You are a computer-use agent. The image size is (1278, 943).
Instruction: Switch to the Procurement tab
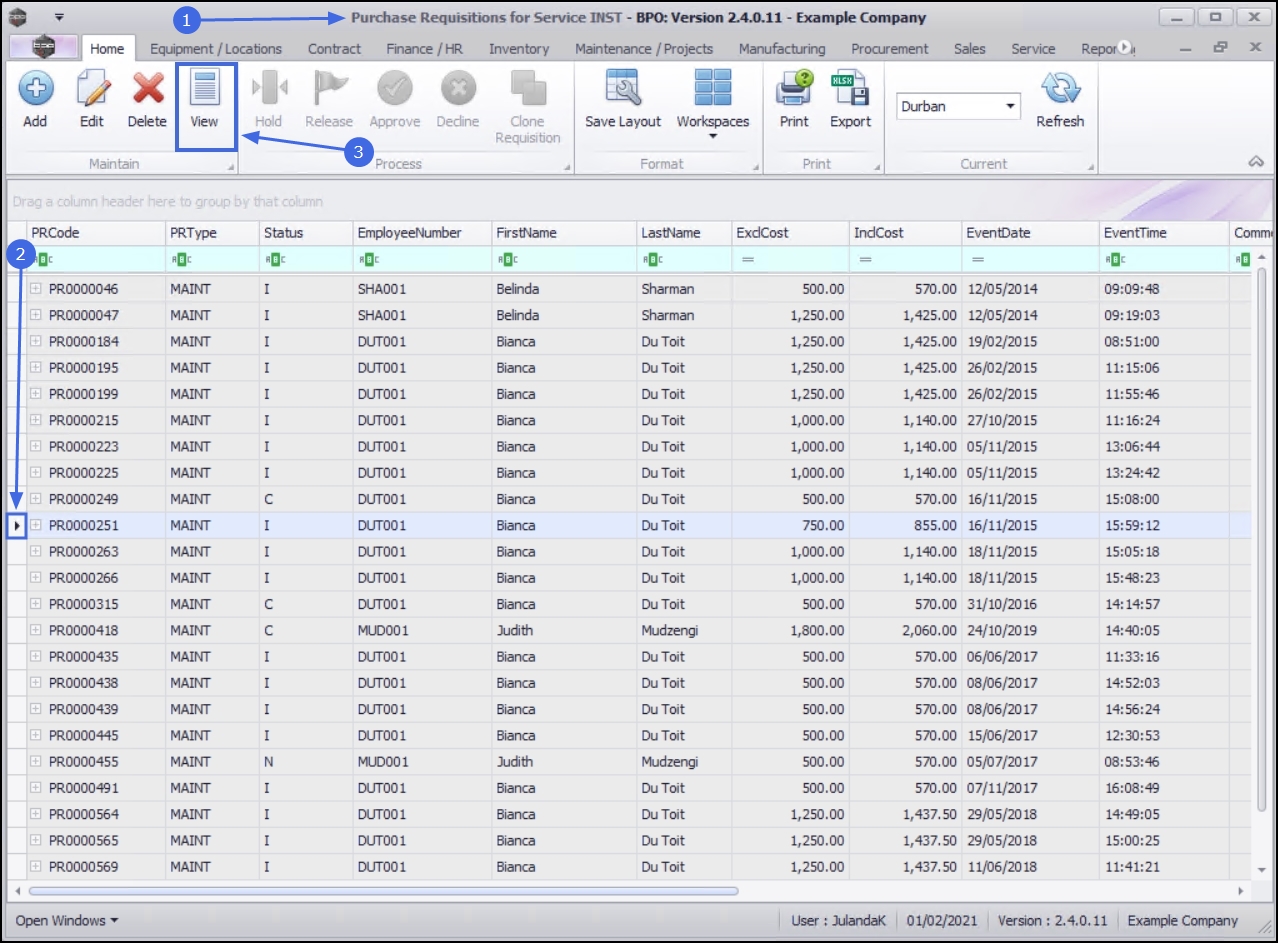[889, 49]
